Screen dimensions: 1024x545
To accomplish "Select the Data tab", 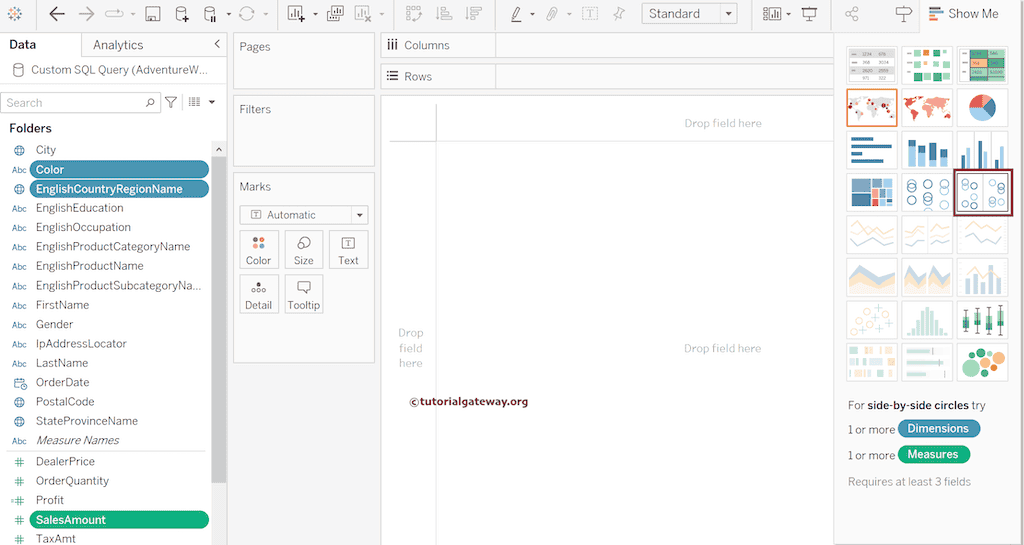I will tap(23, 45).
